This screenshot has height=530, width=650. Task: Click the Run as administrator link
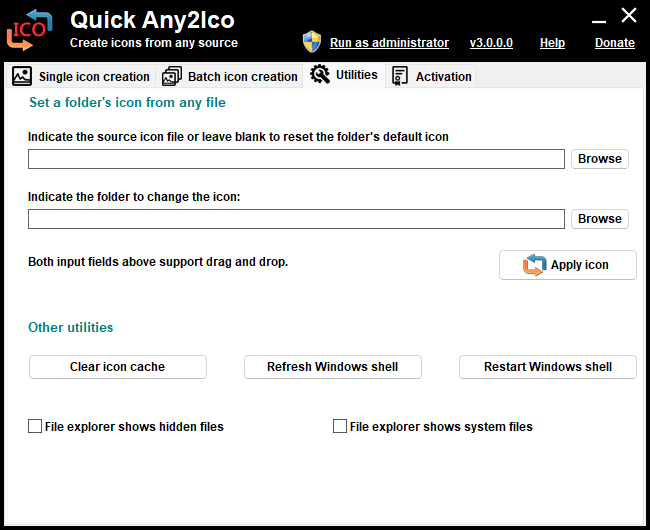[x=389, y=43]
